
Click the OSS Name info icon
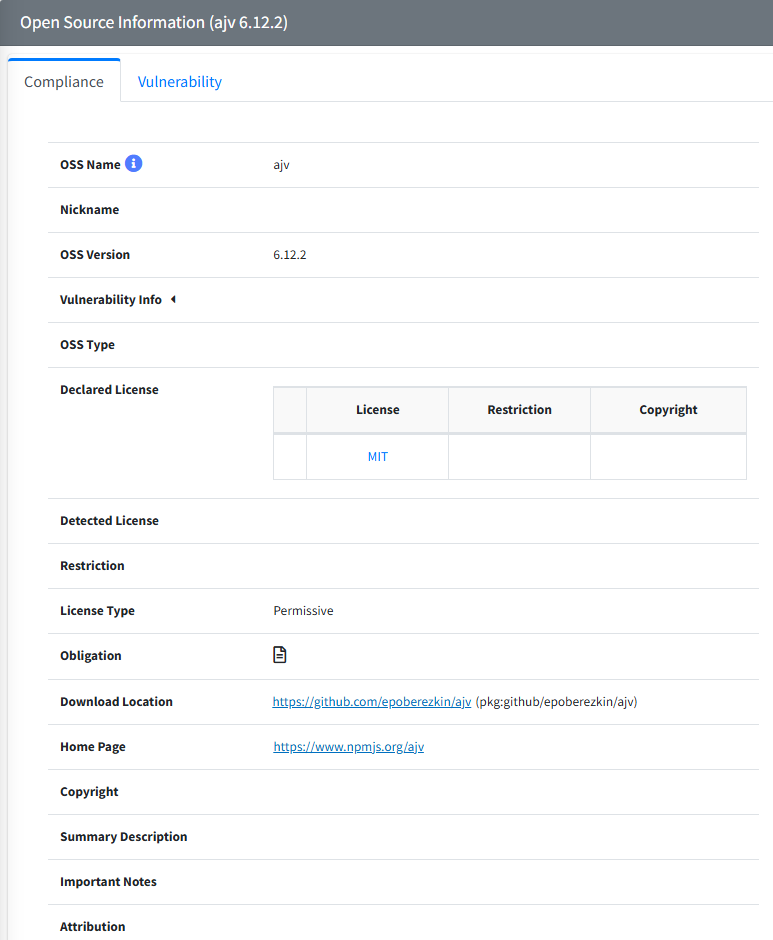(133, 164)
